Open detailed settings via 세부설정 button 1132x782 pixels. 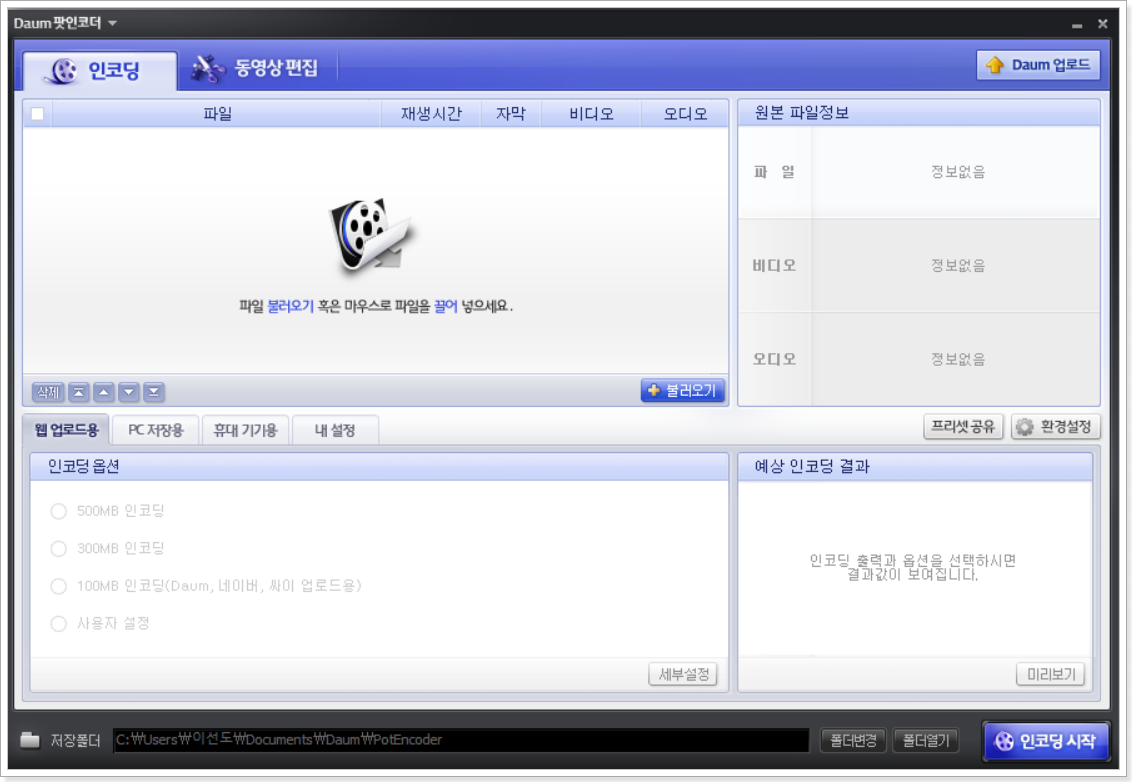coord(683,675)
